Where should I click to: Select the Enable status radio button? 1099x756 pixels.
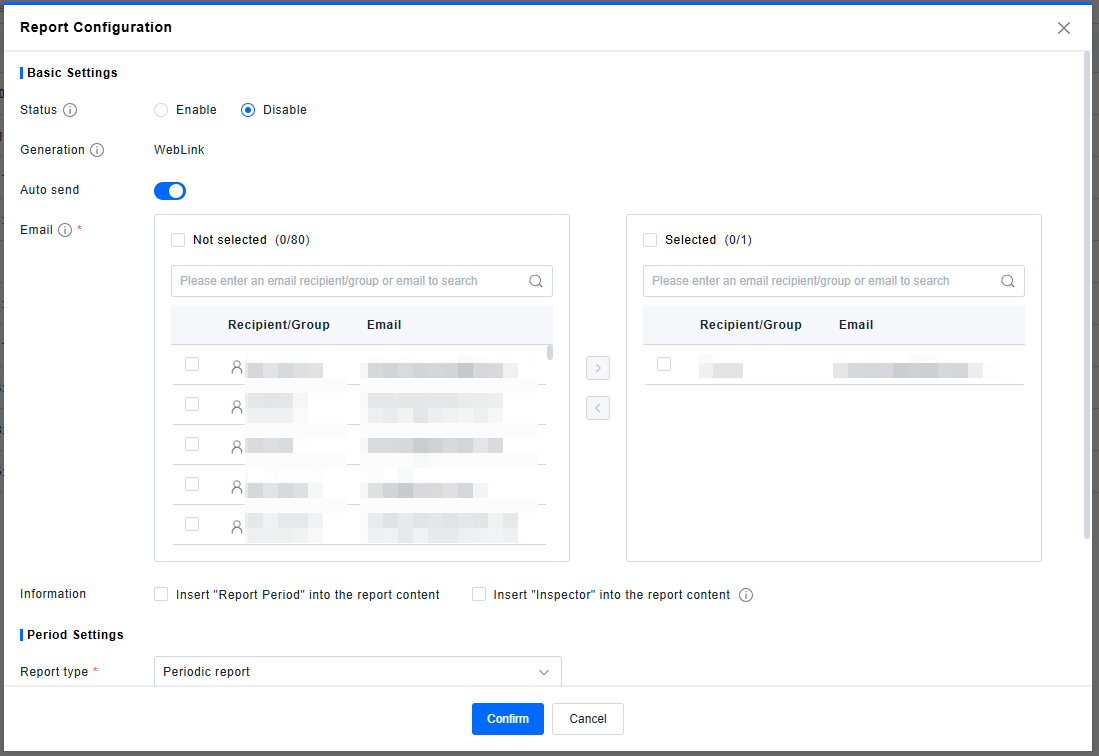click(161, 110)
